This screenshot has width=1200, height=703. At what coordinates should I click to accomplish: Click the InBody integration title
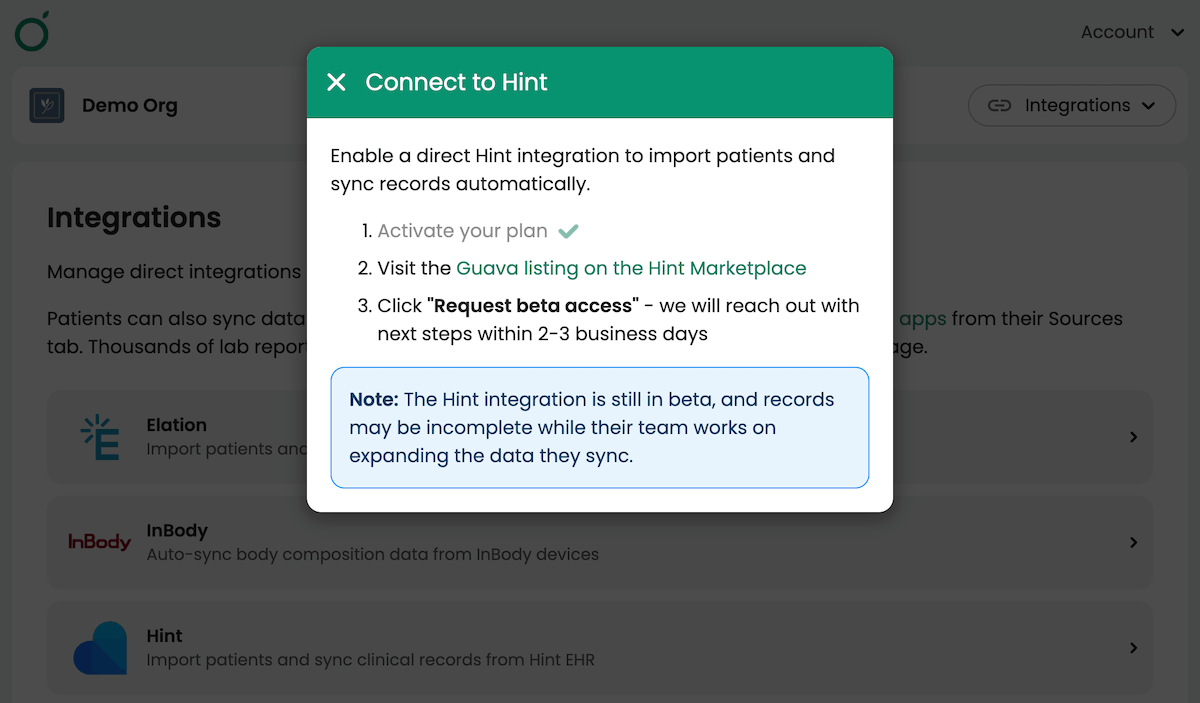pos(177,531)
